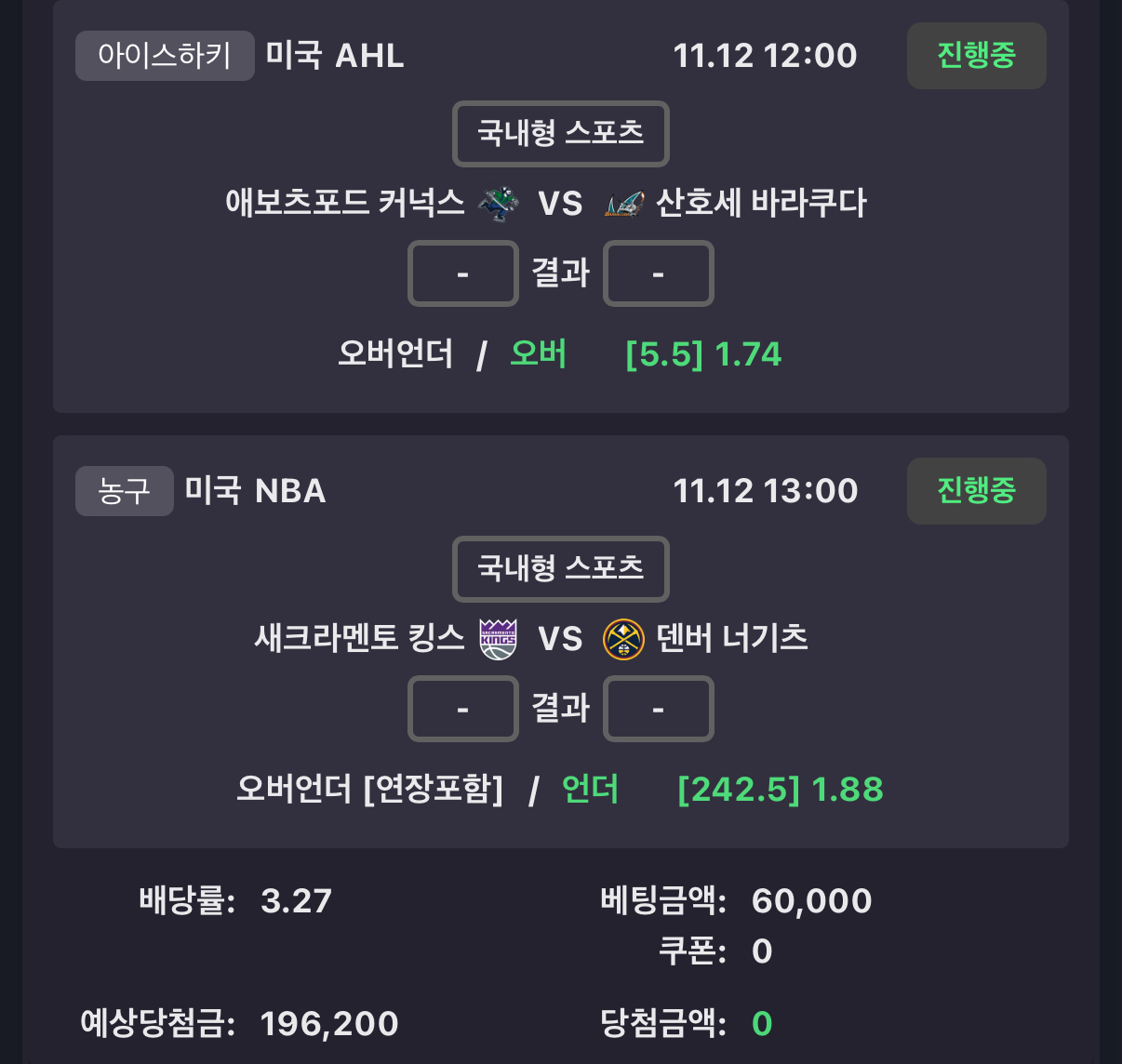Click 진행중 status on NBA game

(x=976, y=491)
